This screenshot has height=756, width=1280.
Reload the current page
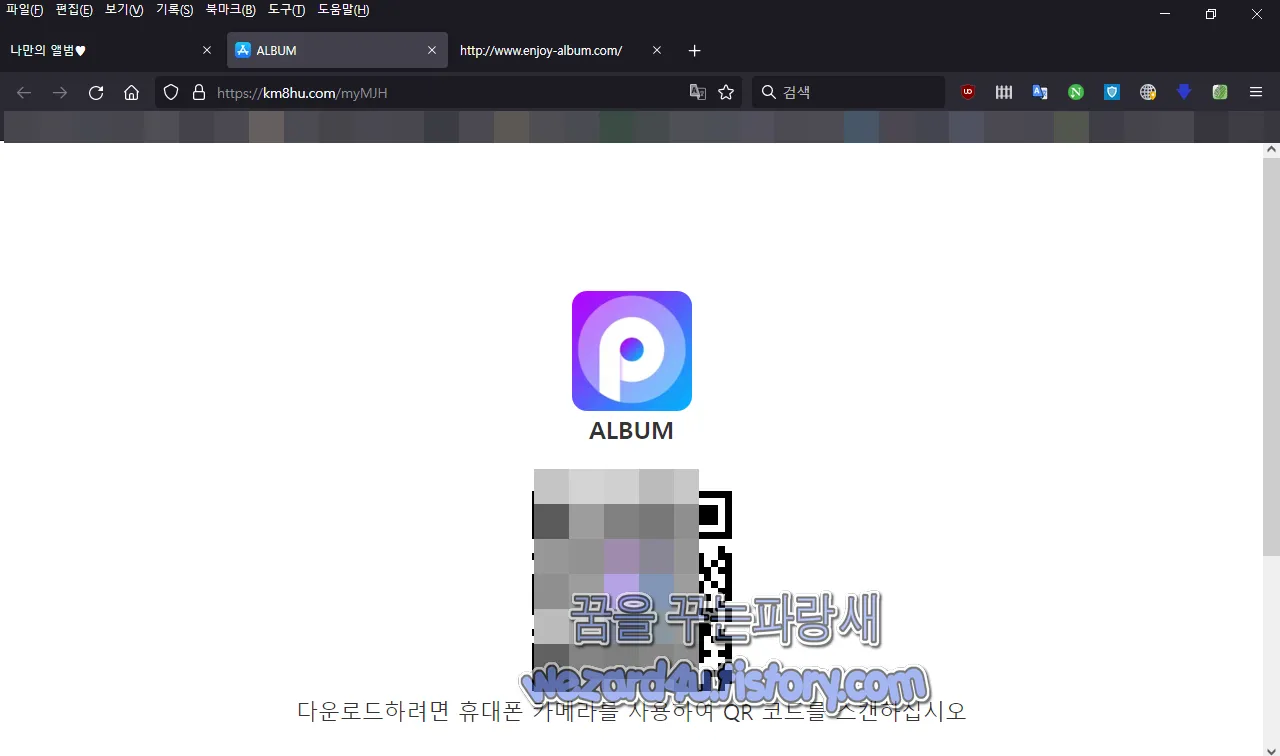(95, 92)
